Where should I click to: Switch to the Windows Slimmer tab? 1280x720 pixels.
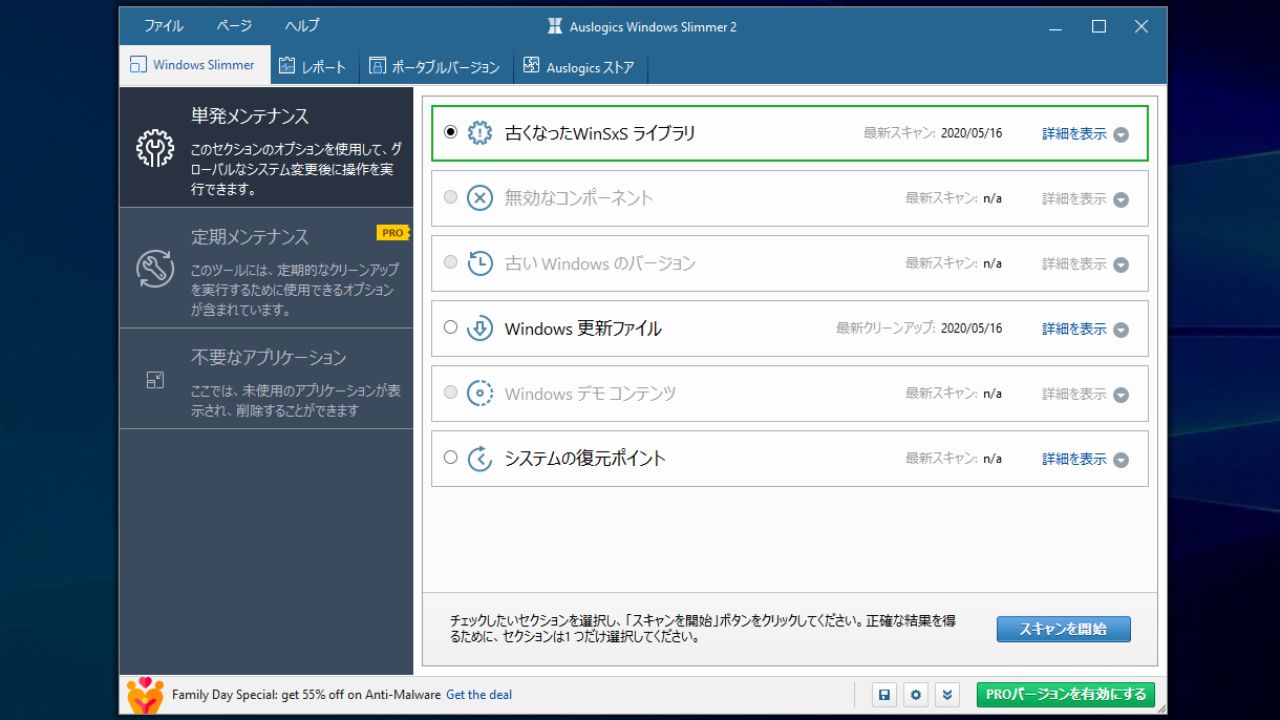(195, 65)
